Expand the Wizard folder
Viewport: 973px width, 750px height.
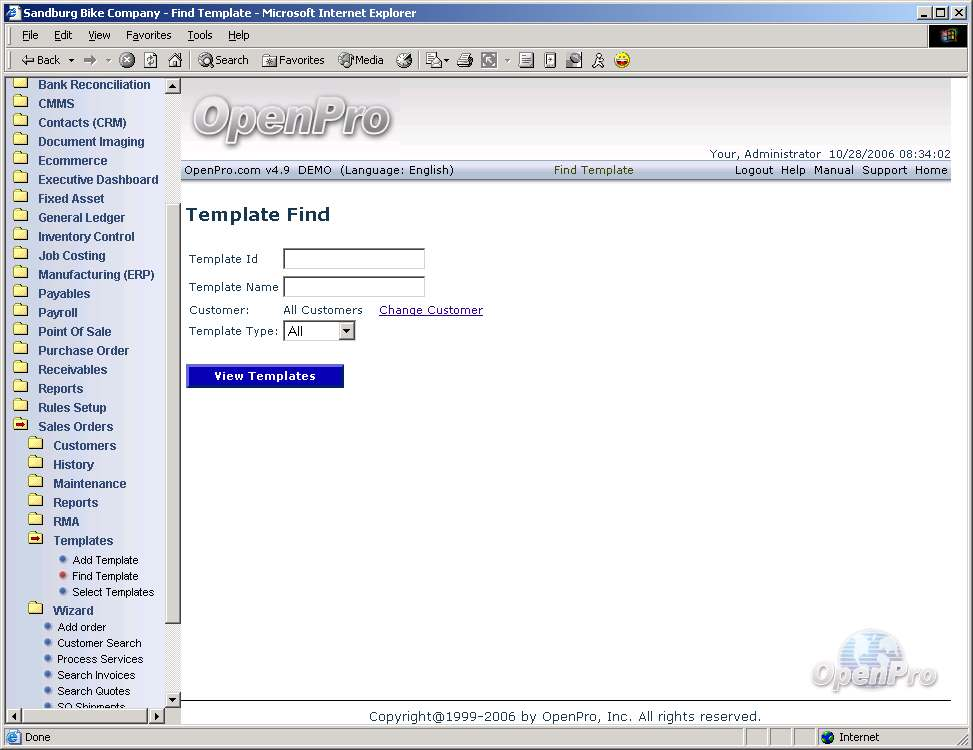(x=73, y=611)
